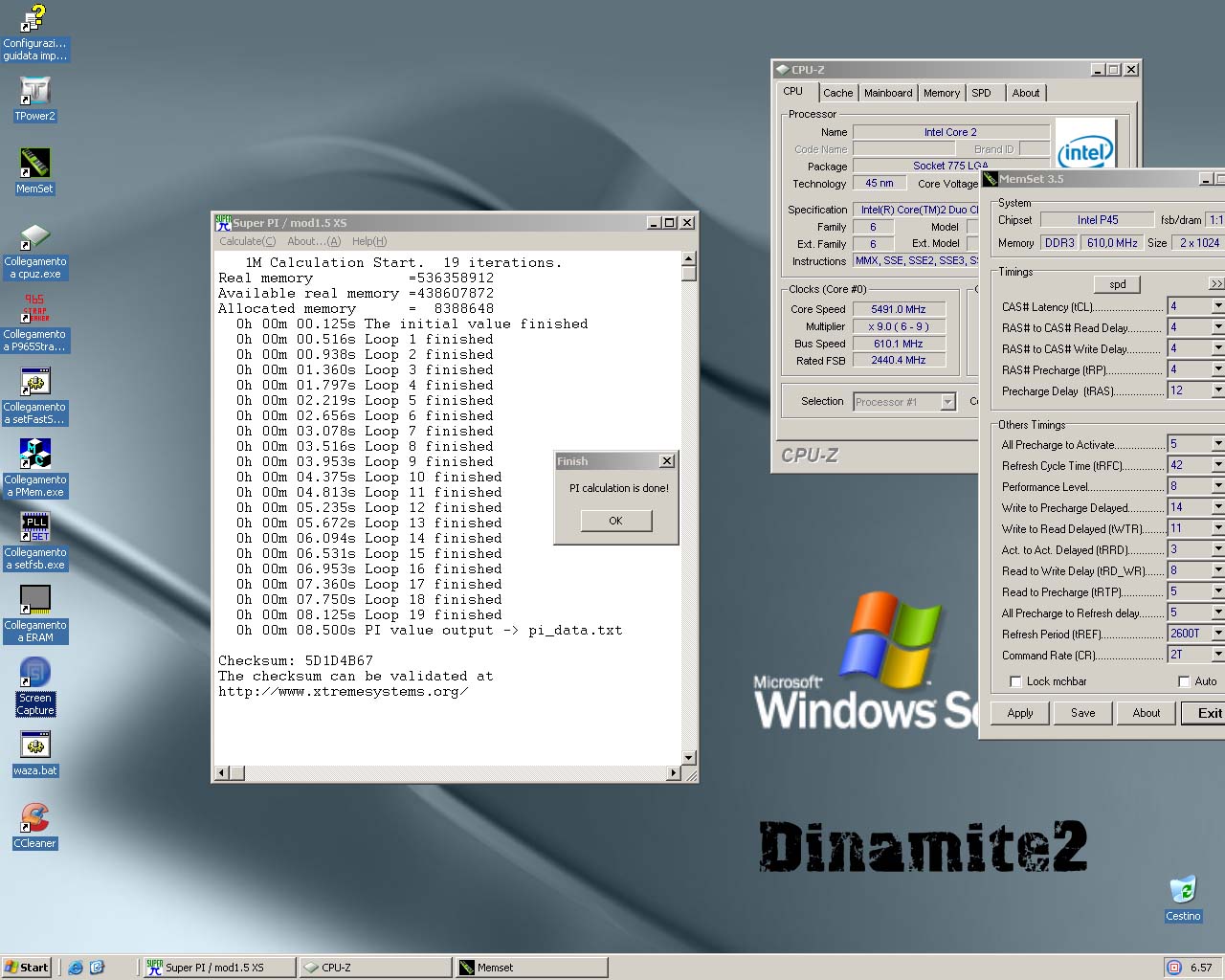1225x980 pixels.
Task: Expand the Performance Level dropdown
Action: point(1217,486)
